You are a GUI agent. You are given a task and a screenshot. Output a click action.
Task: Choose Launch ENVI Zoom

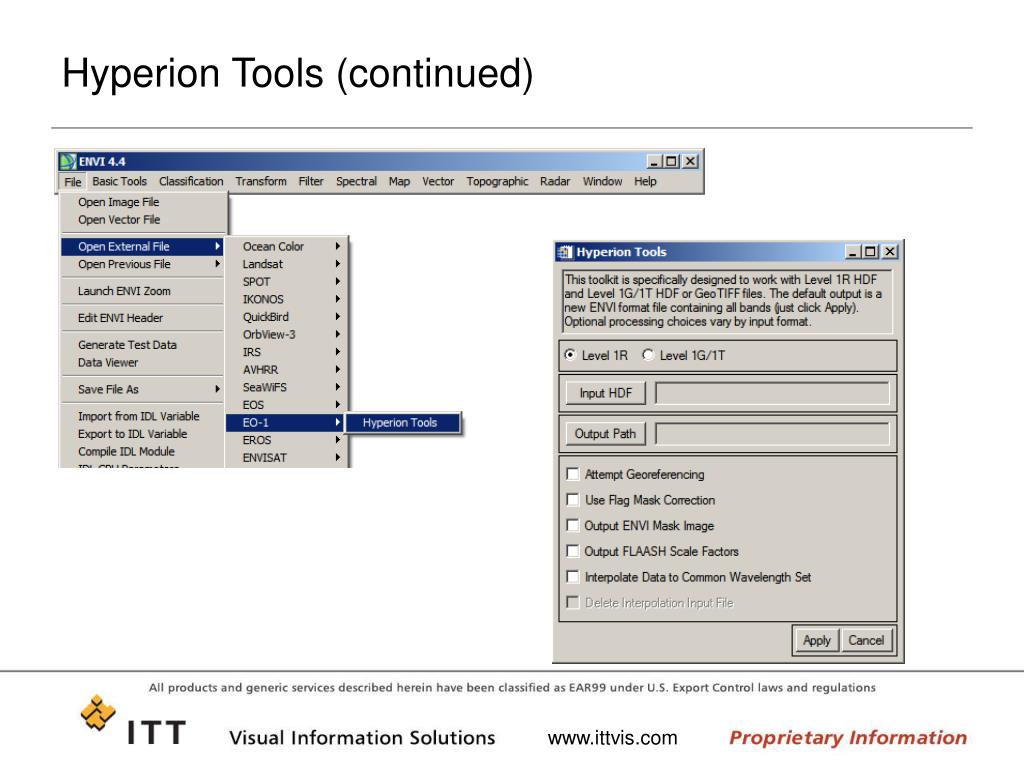(143, 291)
